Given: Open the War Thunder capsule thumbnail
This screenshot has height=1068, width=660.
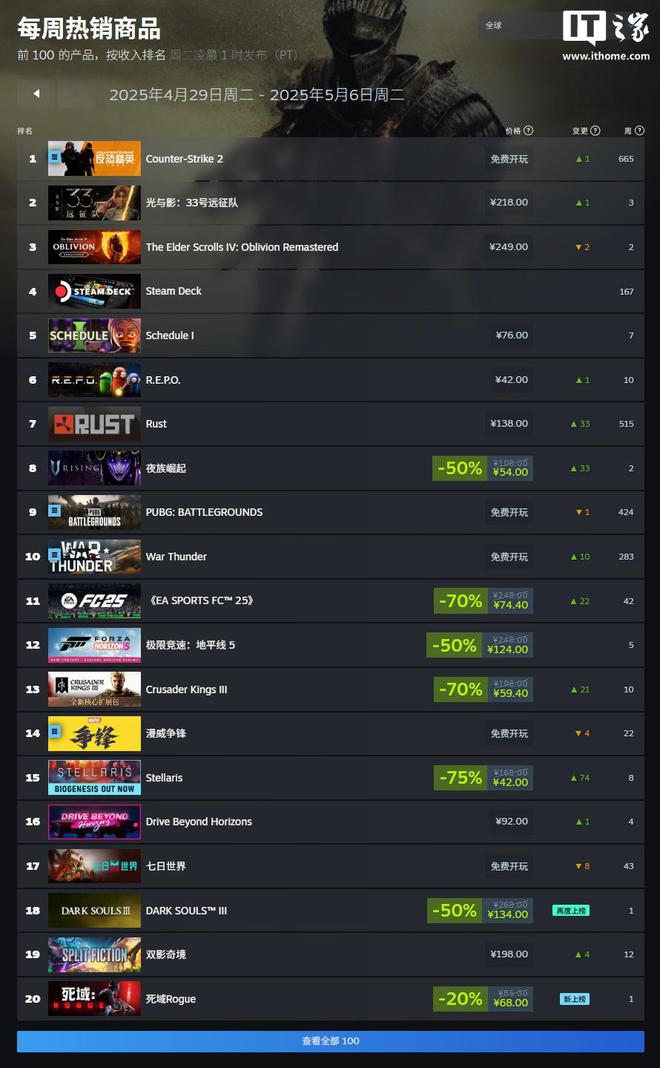Looking at the screenshot, I should [x=95, y=556].
